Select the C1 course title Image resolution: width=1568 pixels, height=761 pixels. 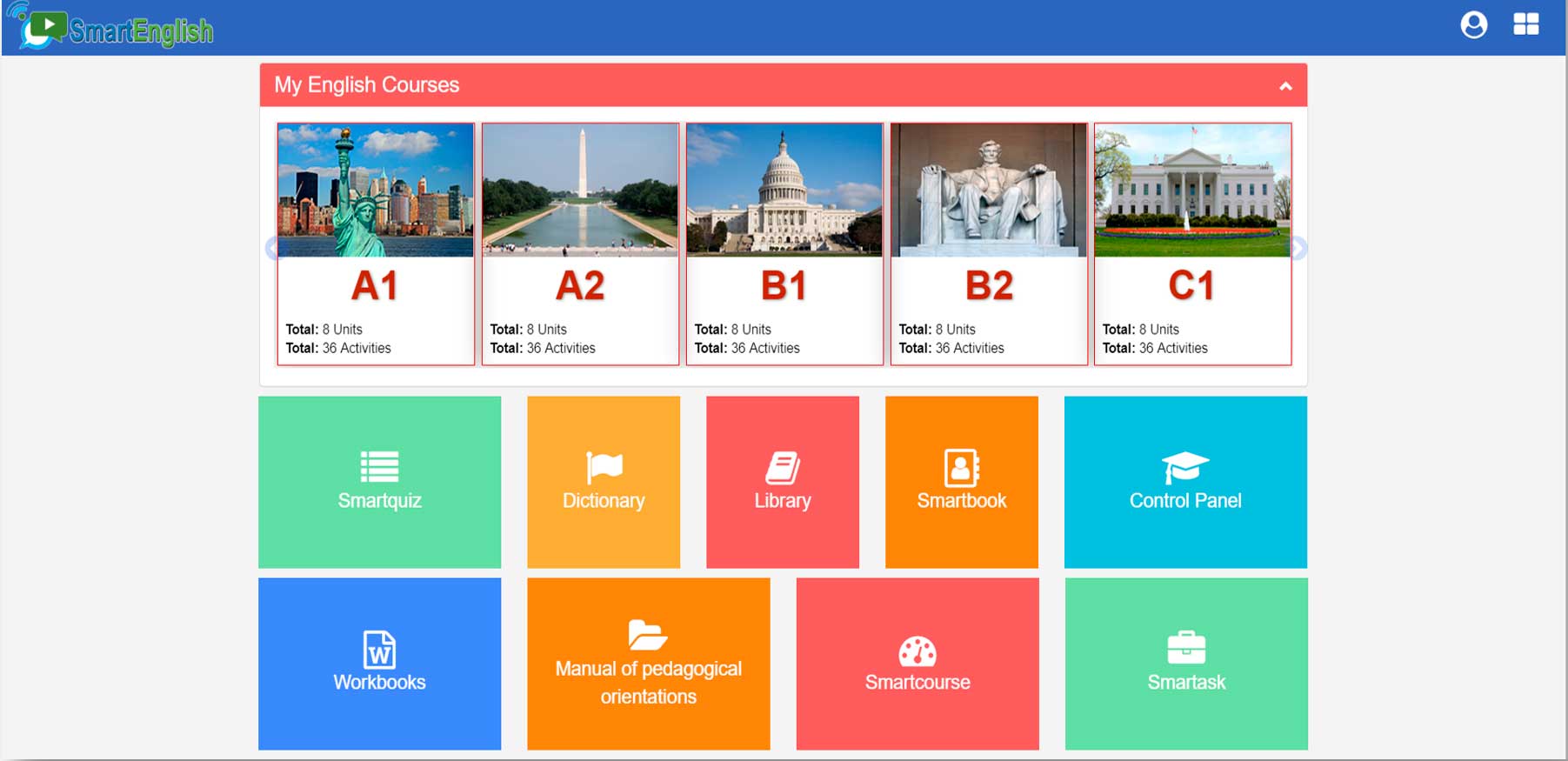coord(1191,285)
